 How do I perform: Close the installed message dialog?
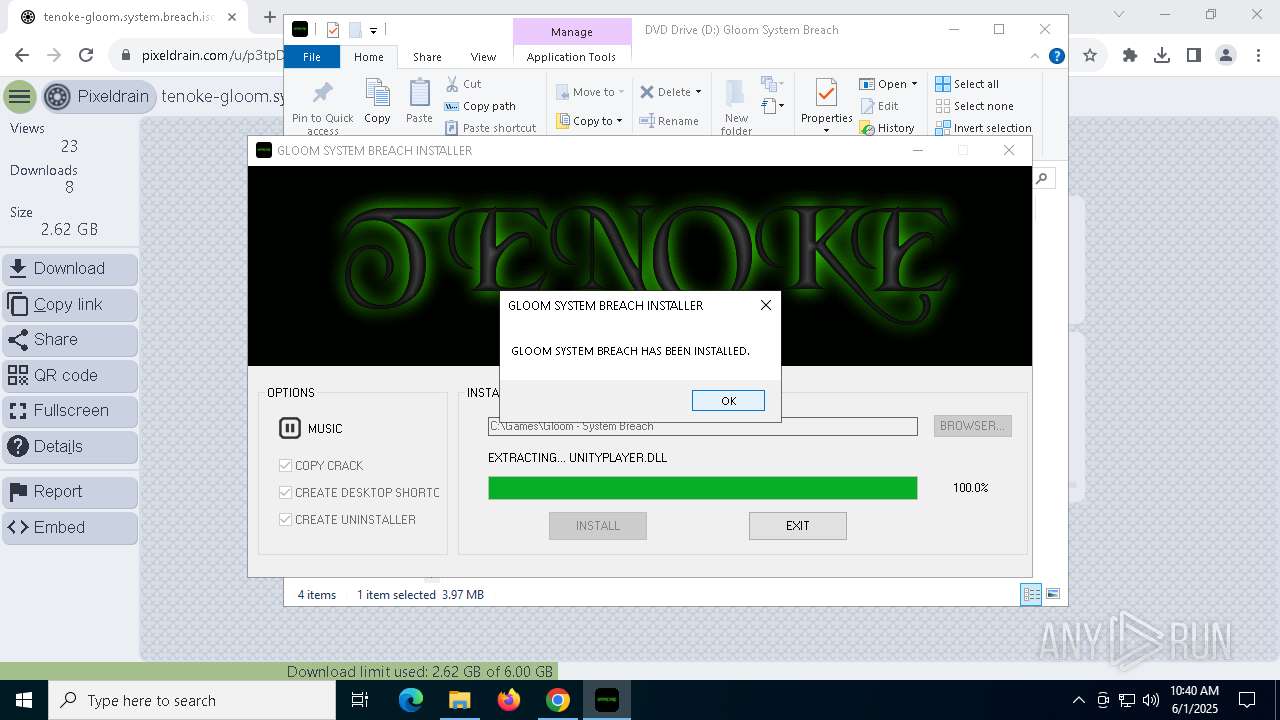click(766, 305)
